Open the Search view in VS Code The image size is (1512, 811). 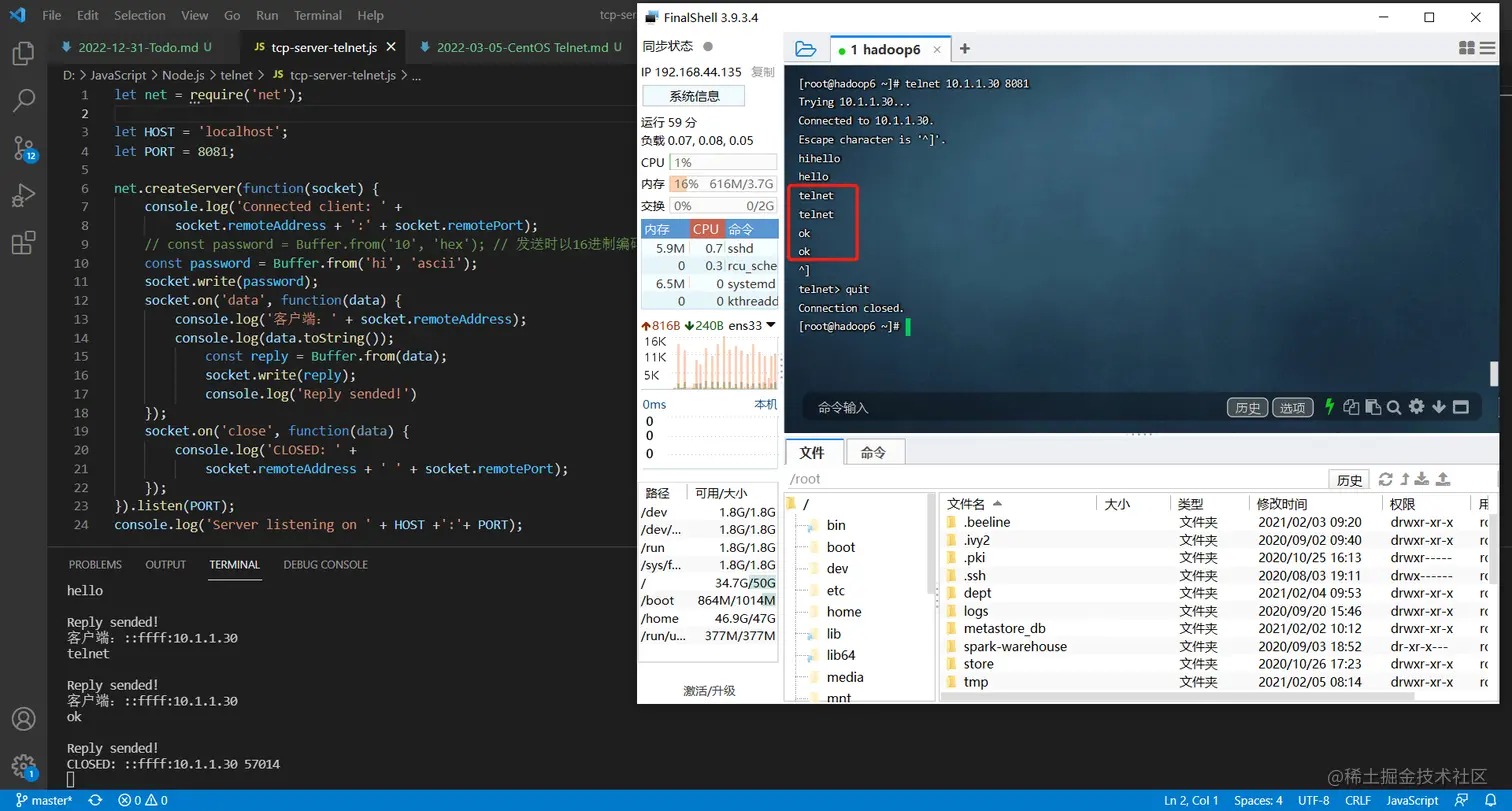tap(23, 100)
